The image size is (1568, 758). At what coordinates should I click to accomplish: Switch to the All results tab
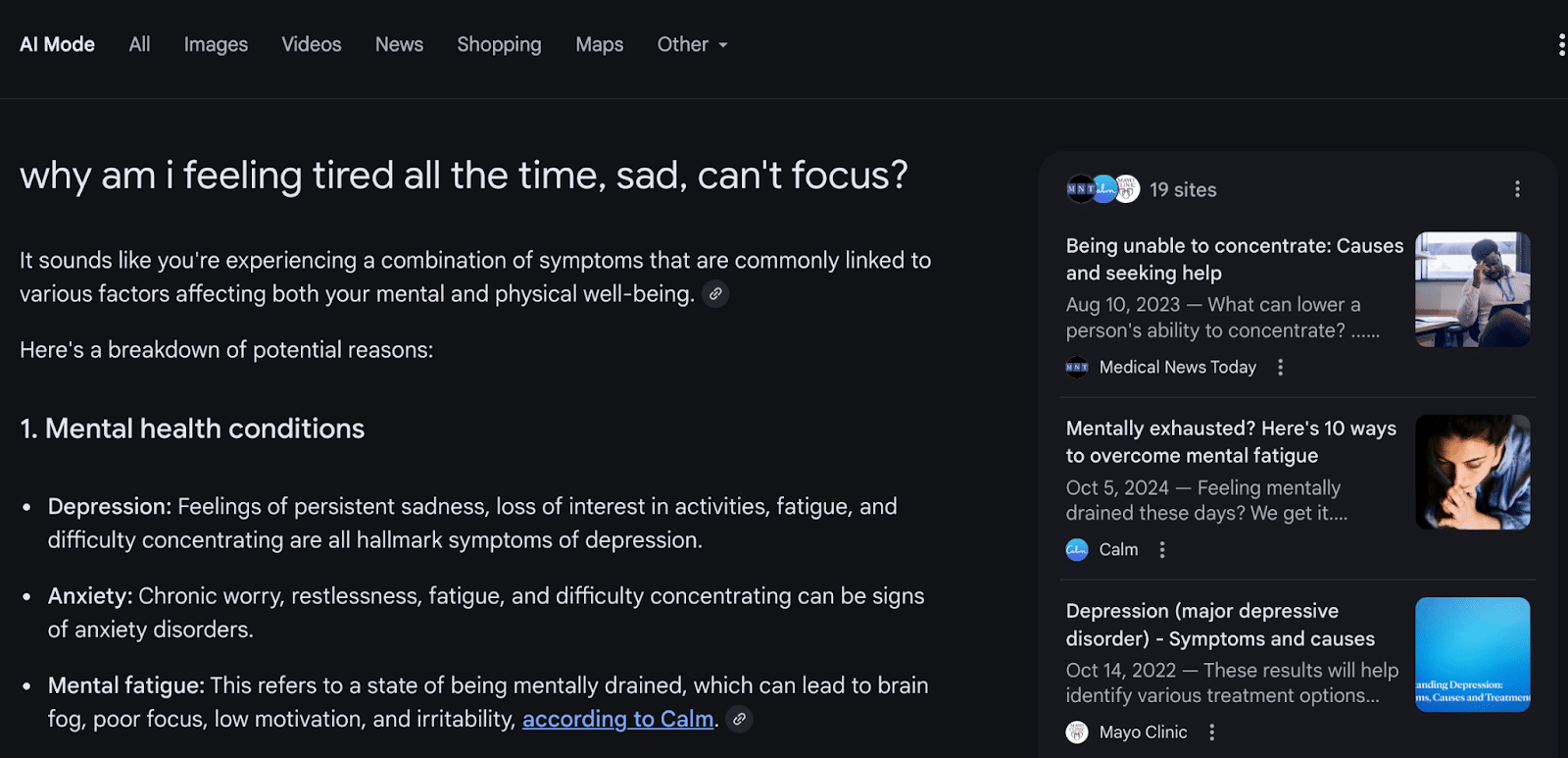(x=139, y=45)
